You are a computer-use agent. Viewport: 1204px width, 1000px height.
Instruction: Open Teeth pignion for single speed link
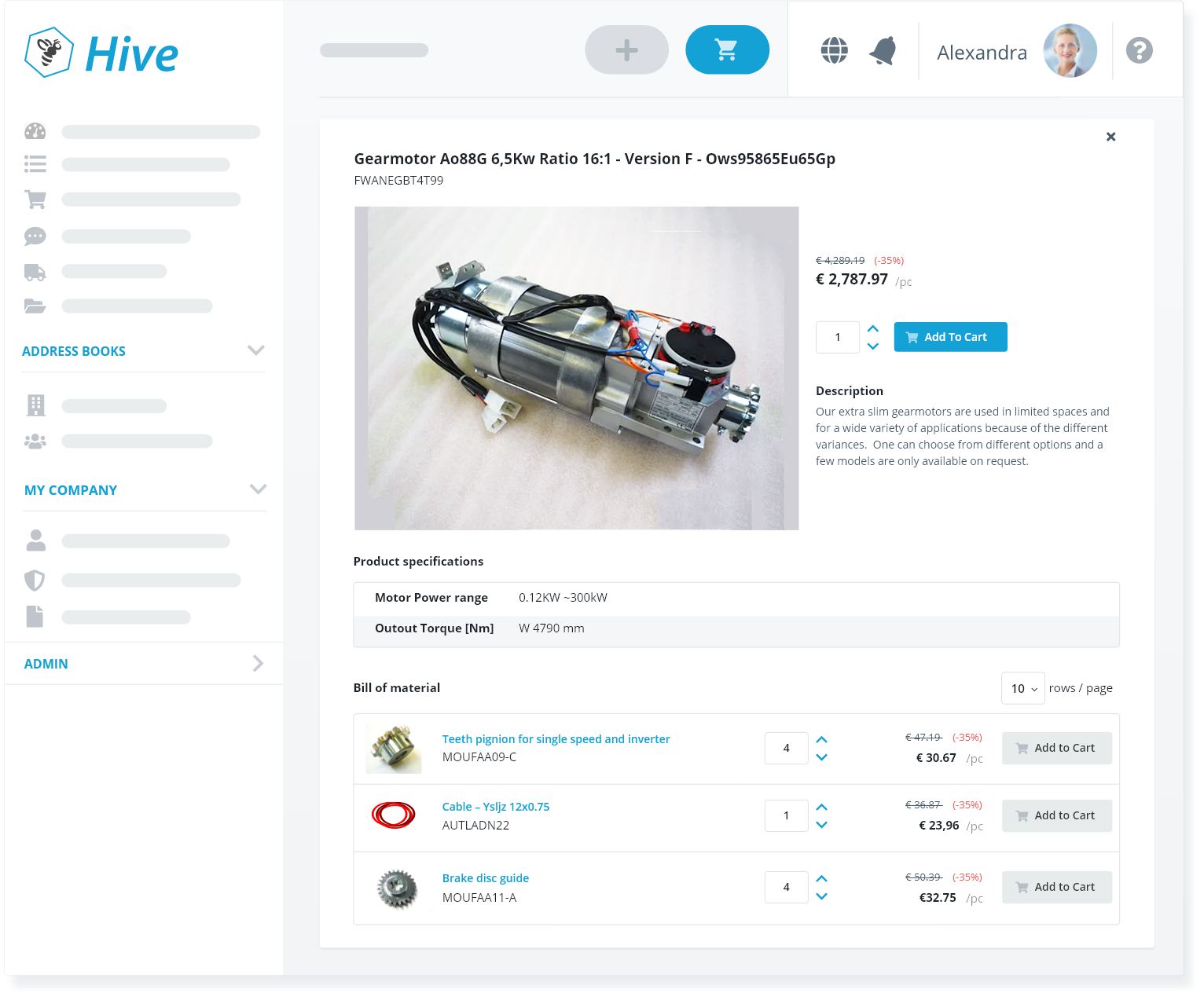(556, 739)
